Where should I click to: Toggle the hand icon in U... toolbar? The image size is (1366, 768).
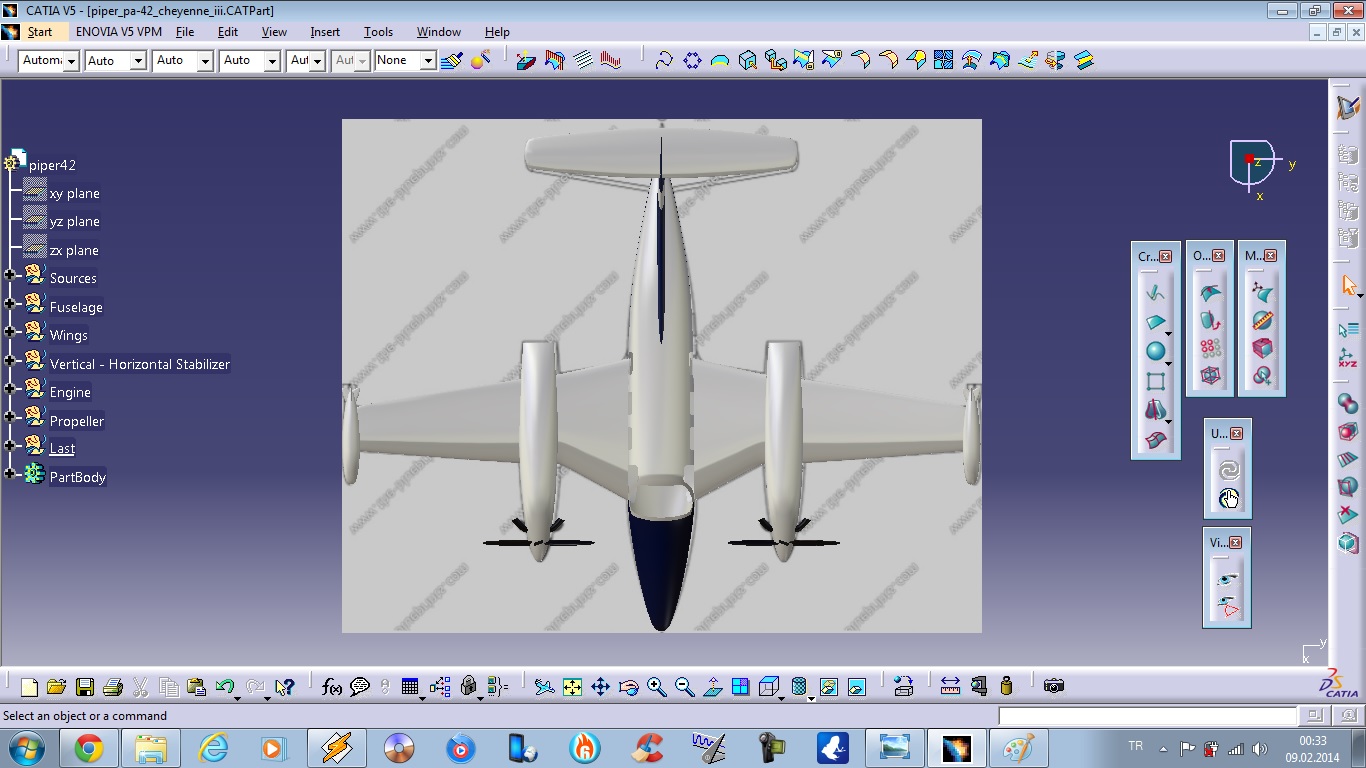[x=1228, y=498]
